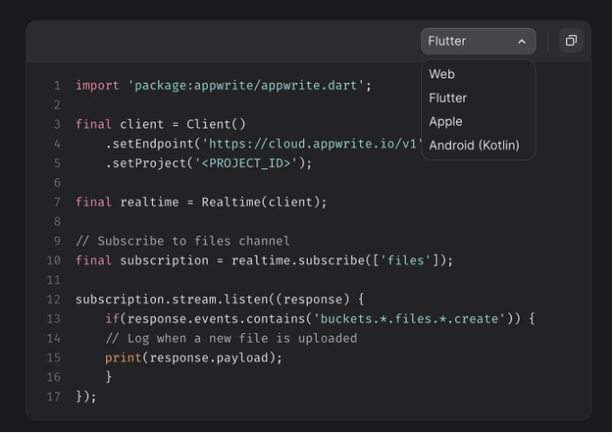Click the import 'package:appwrite/appwrite.dart' line
Image resolution: width=612 pixels, height=433 pixels.
click(x=223, y=85)
